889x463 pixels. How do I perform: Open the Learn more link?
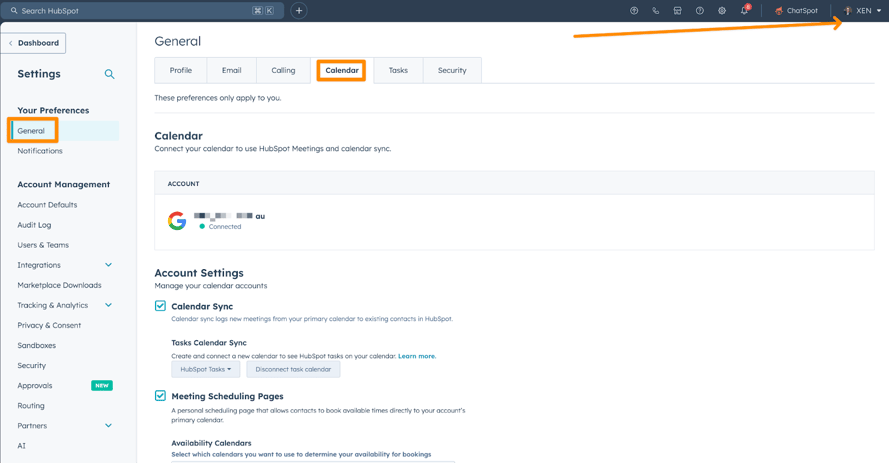click(x=417, y=356)
